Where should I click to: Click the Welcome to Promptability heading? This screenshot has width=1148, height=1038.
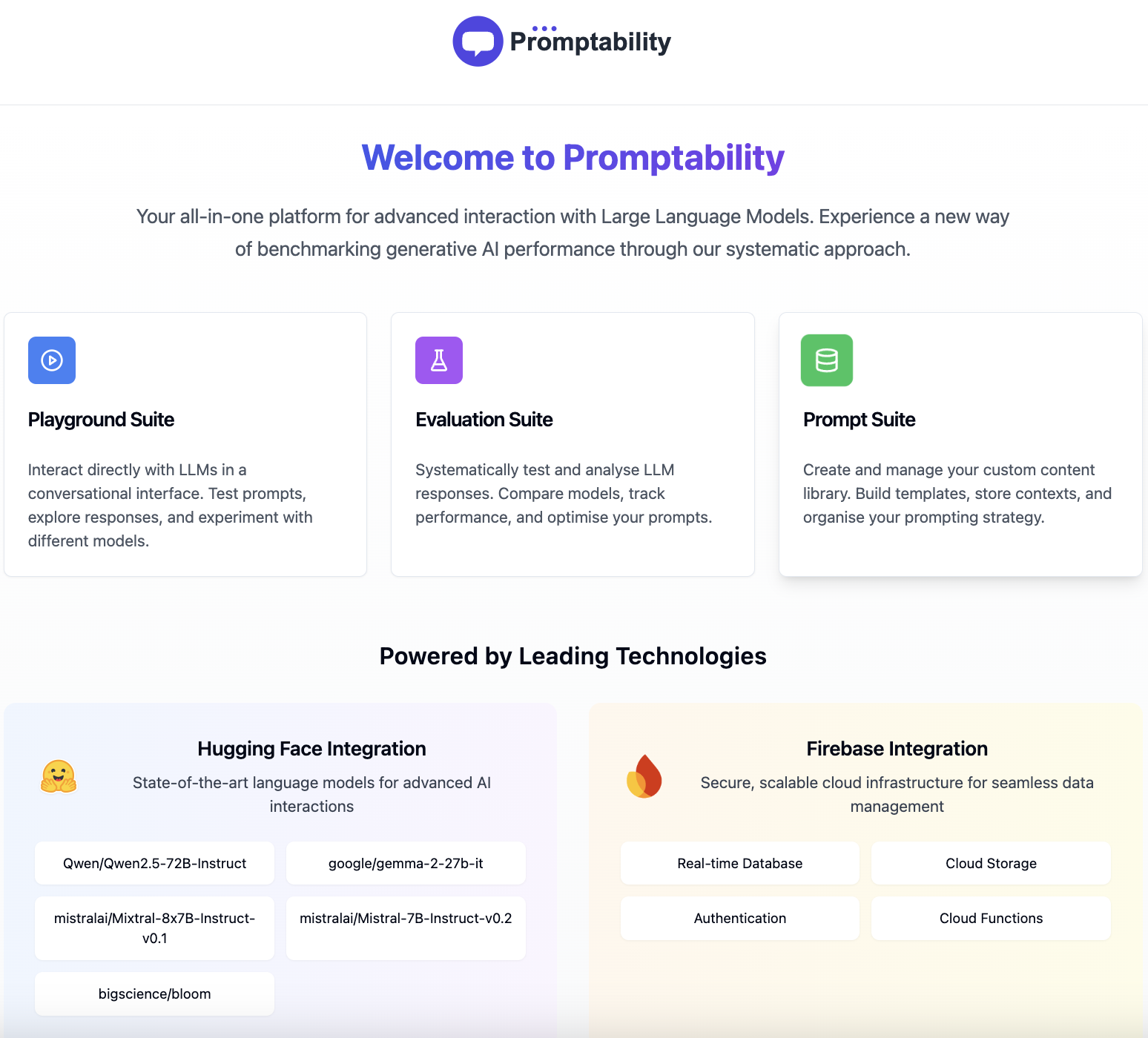[573, 157]
